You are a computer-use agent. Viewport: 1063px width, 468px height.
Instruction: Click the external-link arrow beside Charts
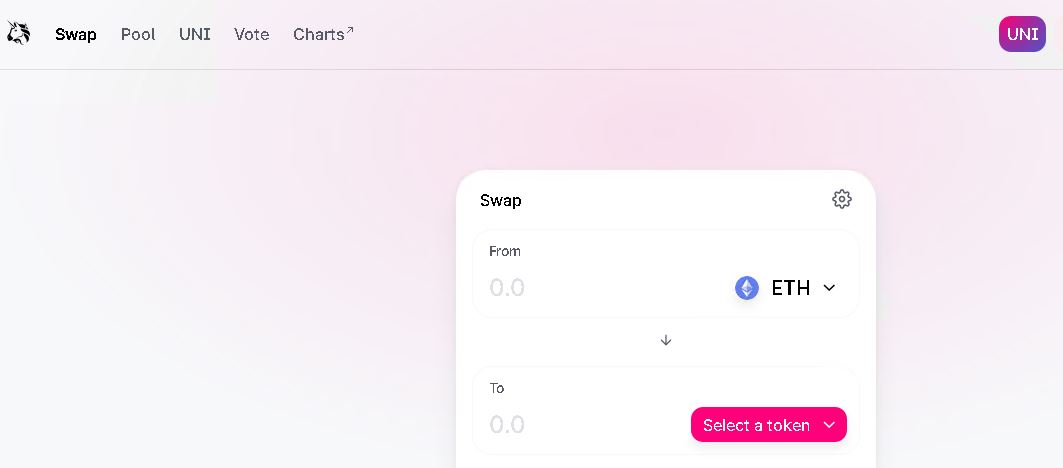point(350,30)
